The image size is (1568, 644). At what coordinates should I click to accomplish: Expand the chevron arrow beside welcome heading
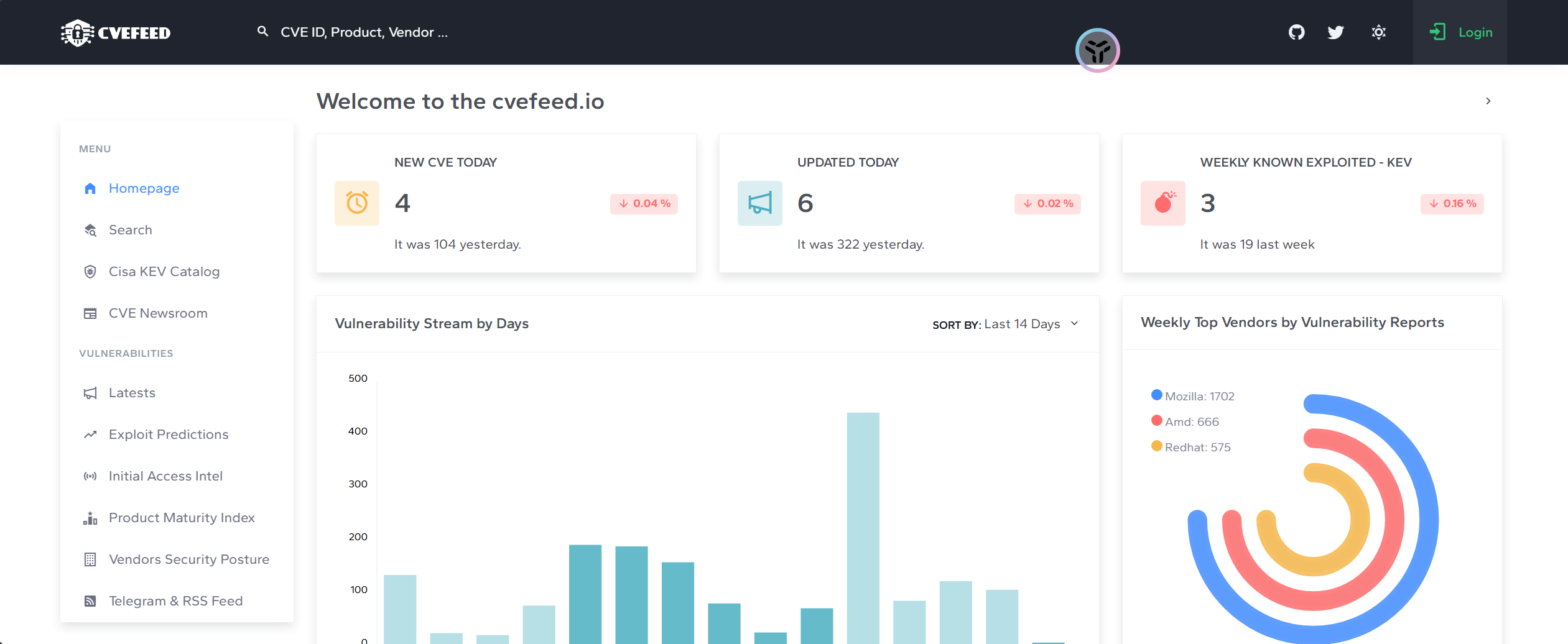coord(1488,101)
